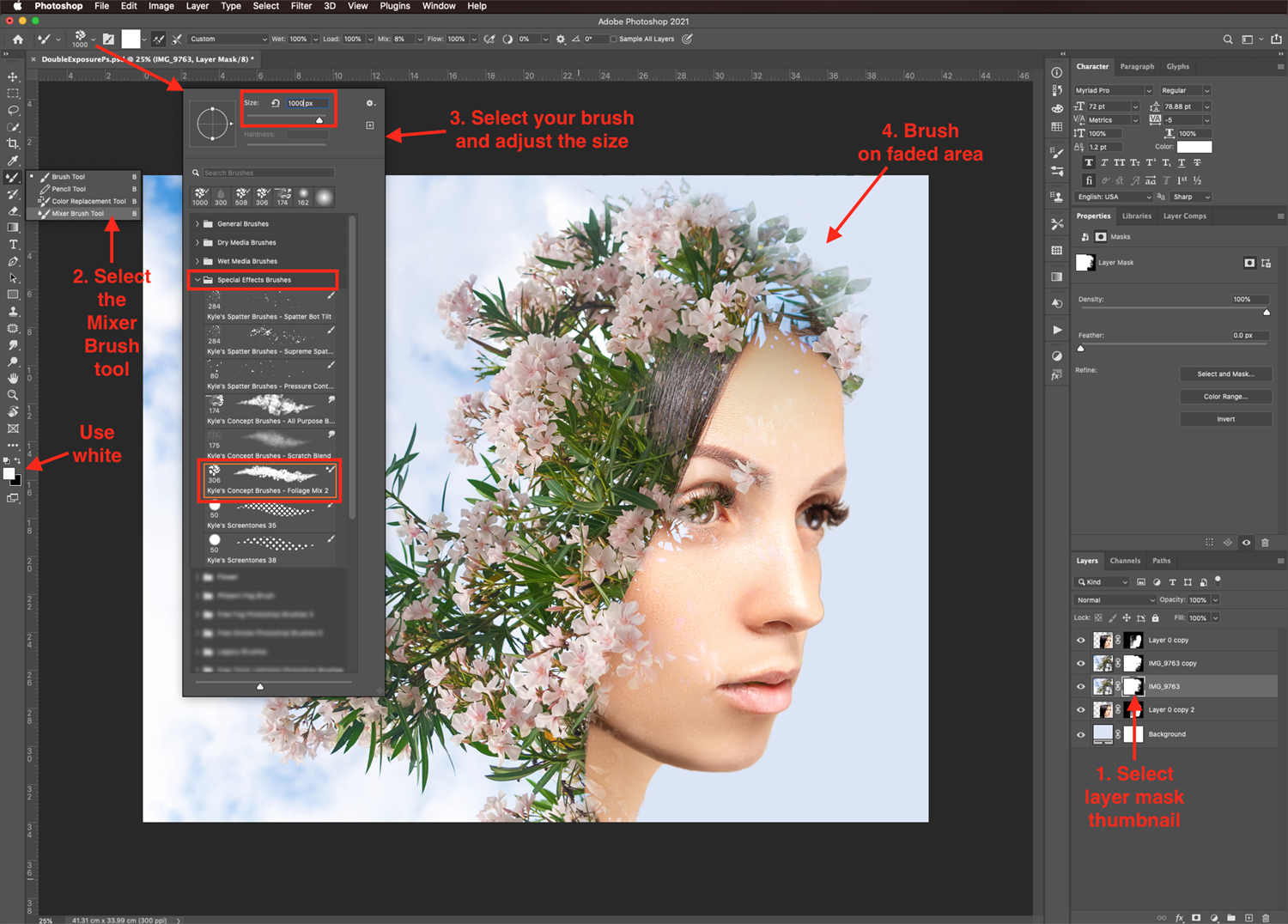Open the Filter menu
The image size is (1288, 924).
301,6
